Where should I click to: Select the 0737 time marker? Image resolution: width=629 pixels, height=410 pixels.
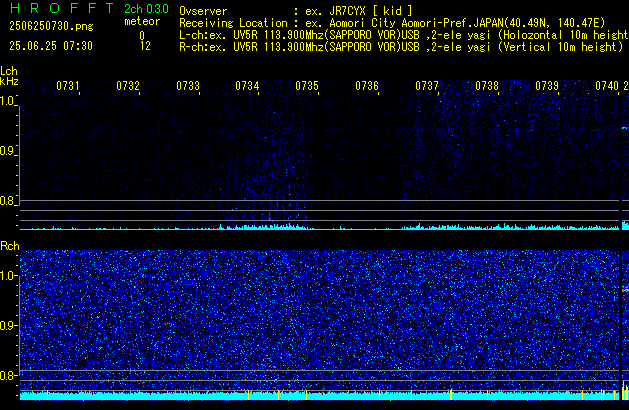tap(427, 86)
